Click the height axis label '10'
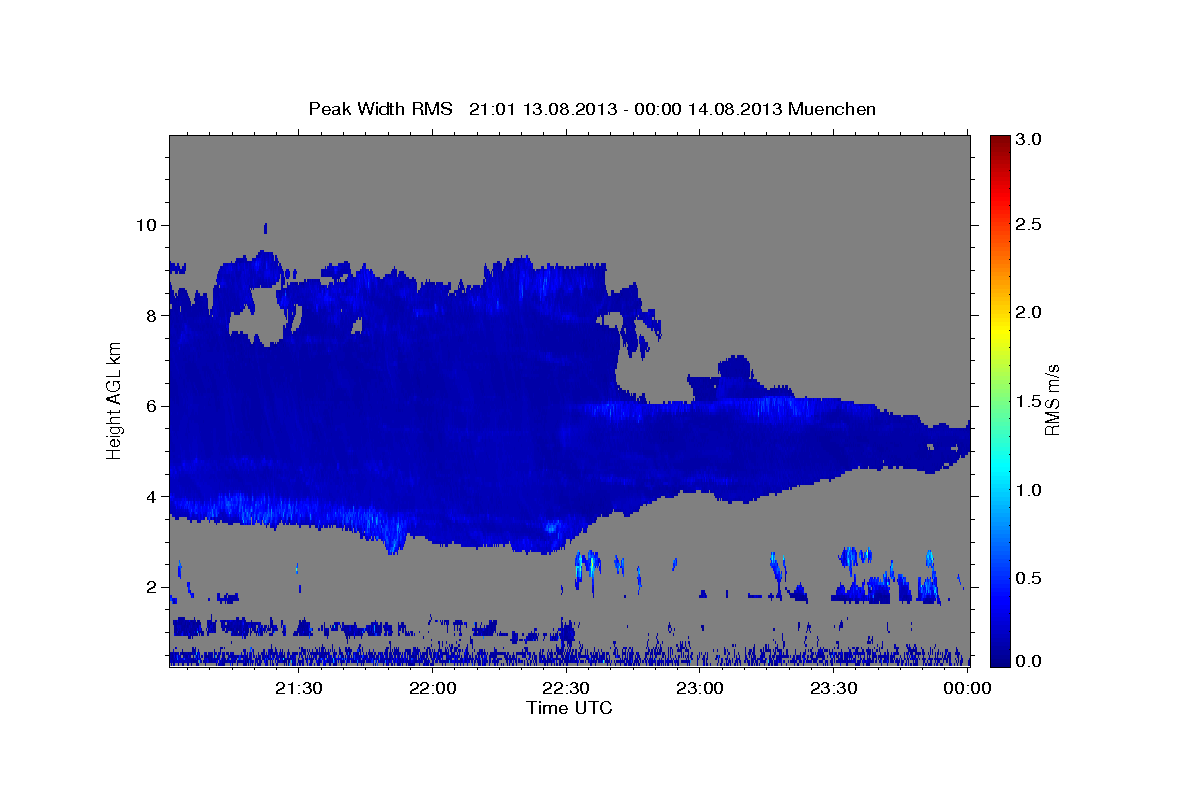Image resolution: width=1200 pixels, height=800 pixels. [146, 225]
